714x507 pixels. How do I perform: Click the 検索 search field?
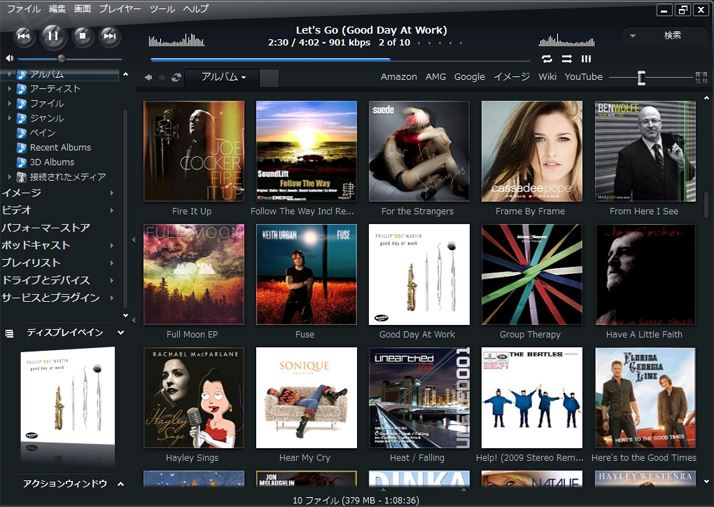(x=672, y=36)
